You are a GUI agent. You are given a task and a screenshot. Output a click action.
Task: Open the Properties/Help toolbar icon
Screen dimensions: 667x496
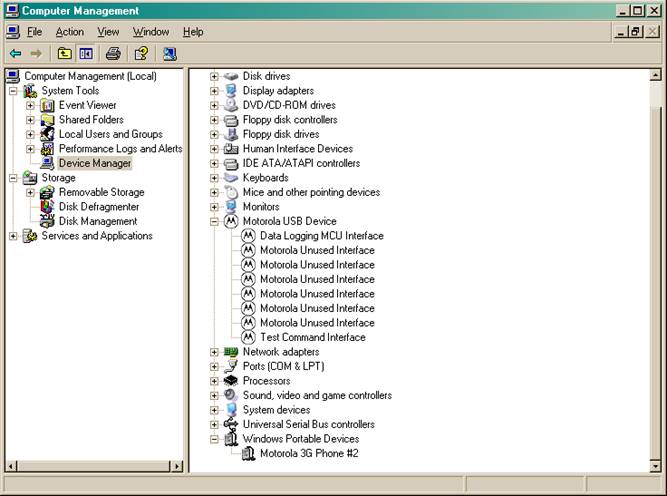point(141,54)
